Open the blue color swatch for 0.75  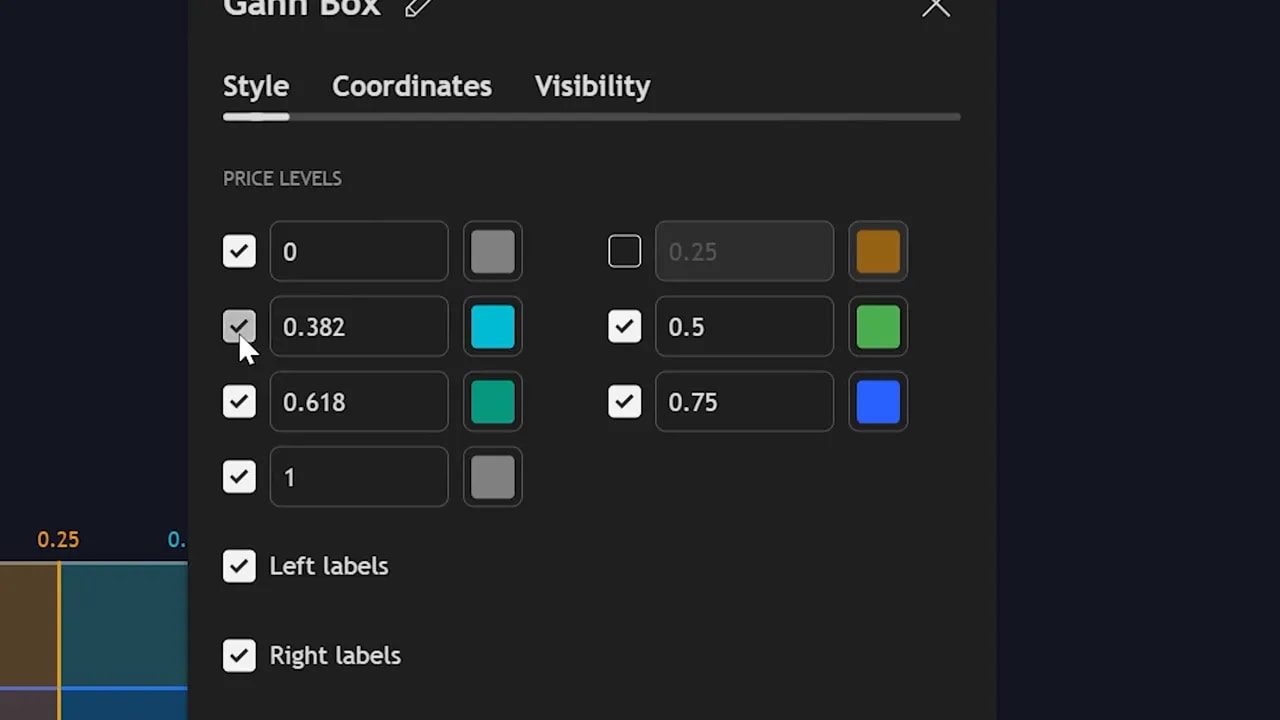tap(878, 402)
